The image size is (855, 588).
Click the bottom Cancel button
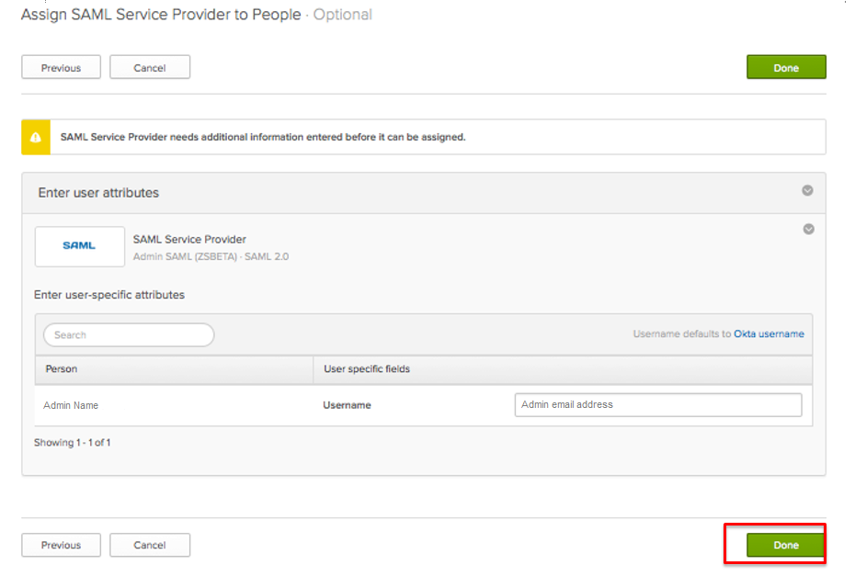click(x=150, y=545)
